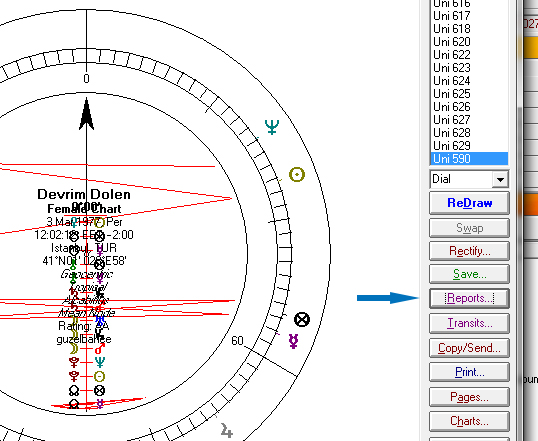Click the 60 degree marker label

point(237,341)
